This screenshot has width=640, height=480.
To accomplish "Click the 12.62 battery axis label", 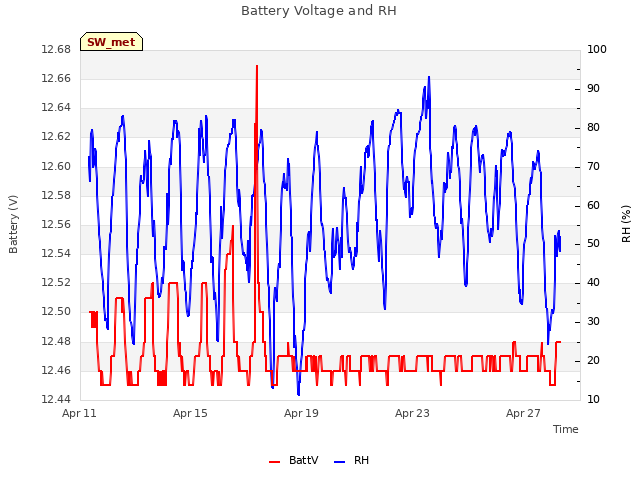I will click(56, 137).
